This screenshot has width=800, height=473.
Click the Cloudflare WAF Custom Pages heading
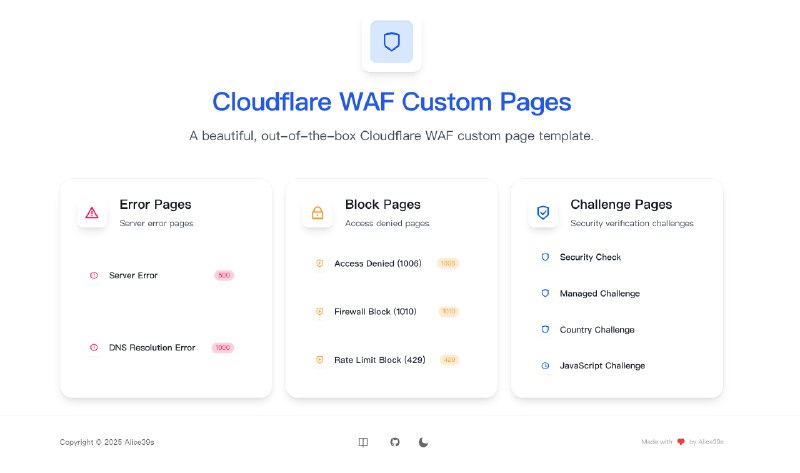[x=391, y=102]
